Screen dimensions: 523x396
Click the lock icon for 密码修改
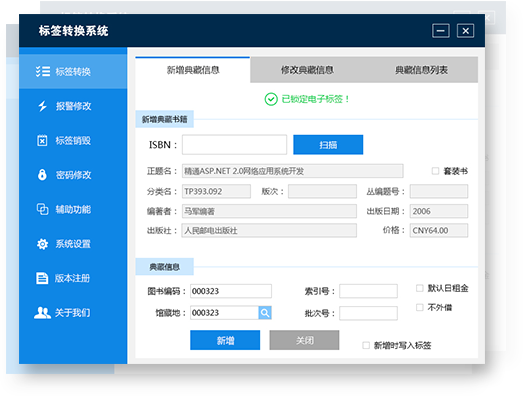pyautogui.click(x=42, y=174)
